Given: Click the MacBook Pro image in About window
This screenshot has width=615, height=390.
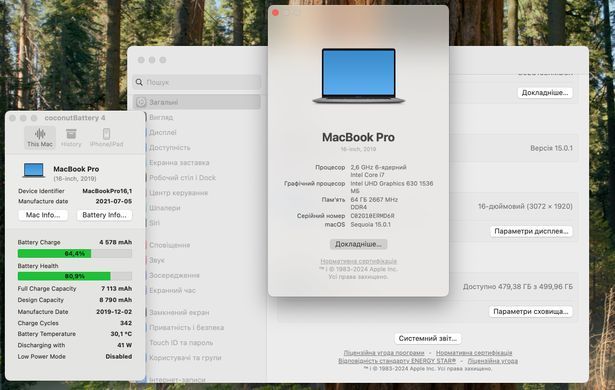Looking at the screenshot, I should (358, 76).
